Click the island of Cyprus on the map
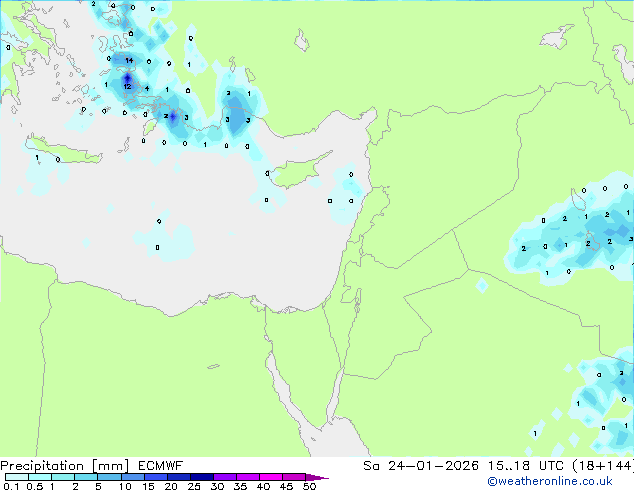This screenshot has width=634, height=490. pos(298,172)
